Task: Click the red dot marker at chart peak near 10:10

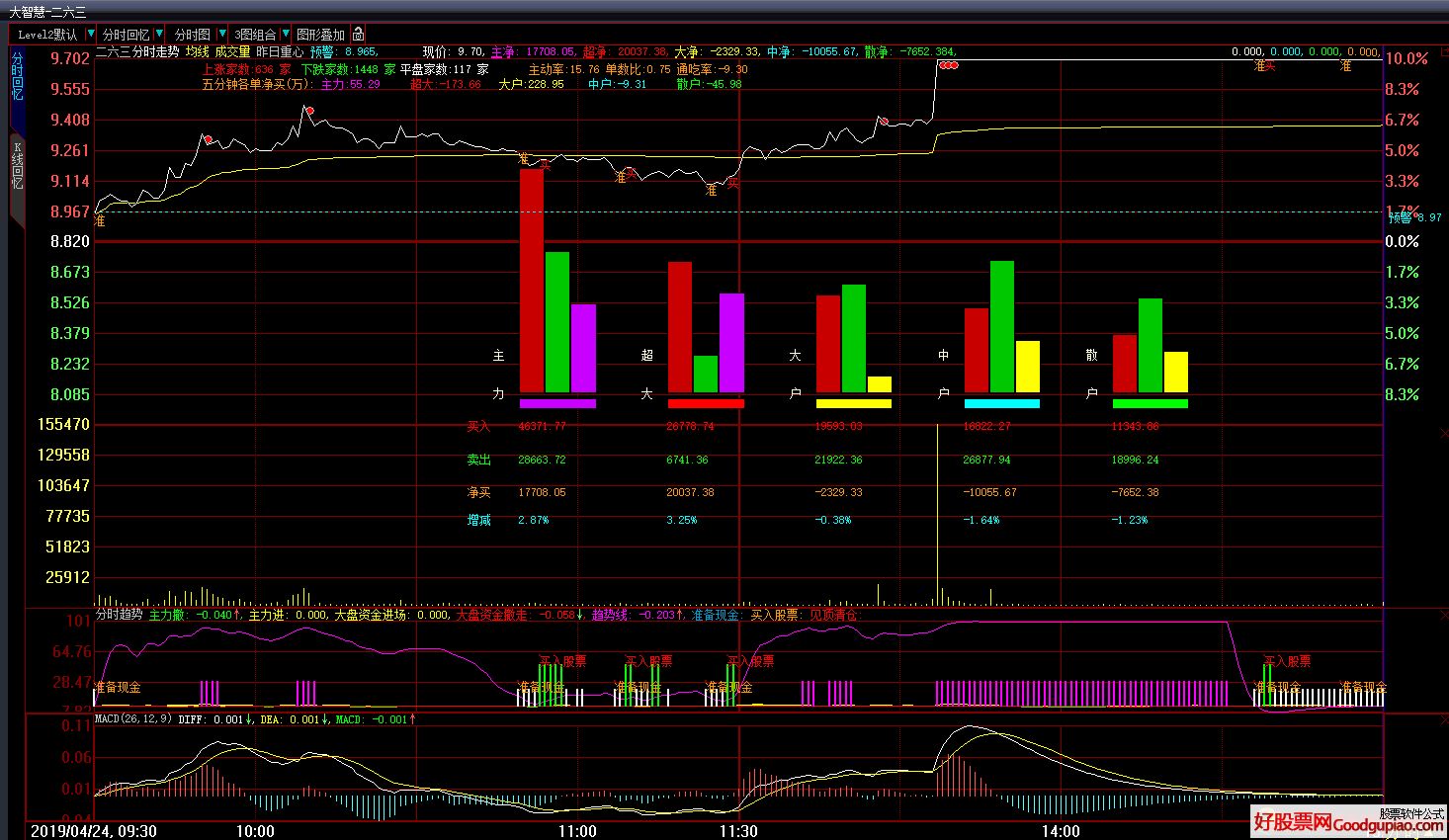Action: (309, 111)
